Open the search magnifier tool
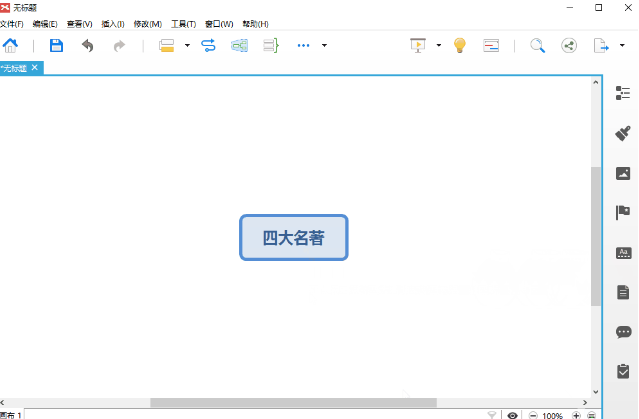The image size is (639, 419). click(537, 45)
